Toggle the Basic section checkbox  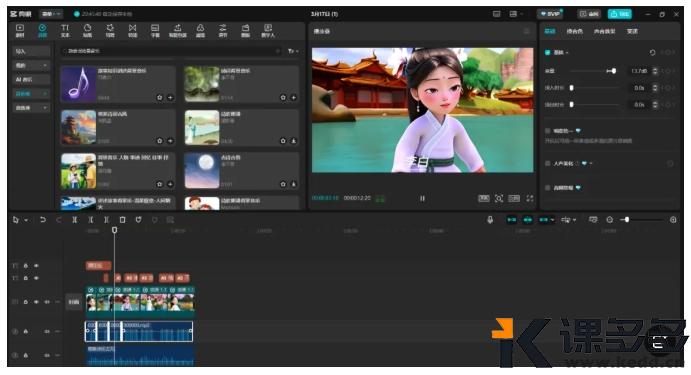click(547, 52)
